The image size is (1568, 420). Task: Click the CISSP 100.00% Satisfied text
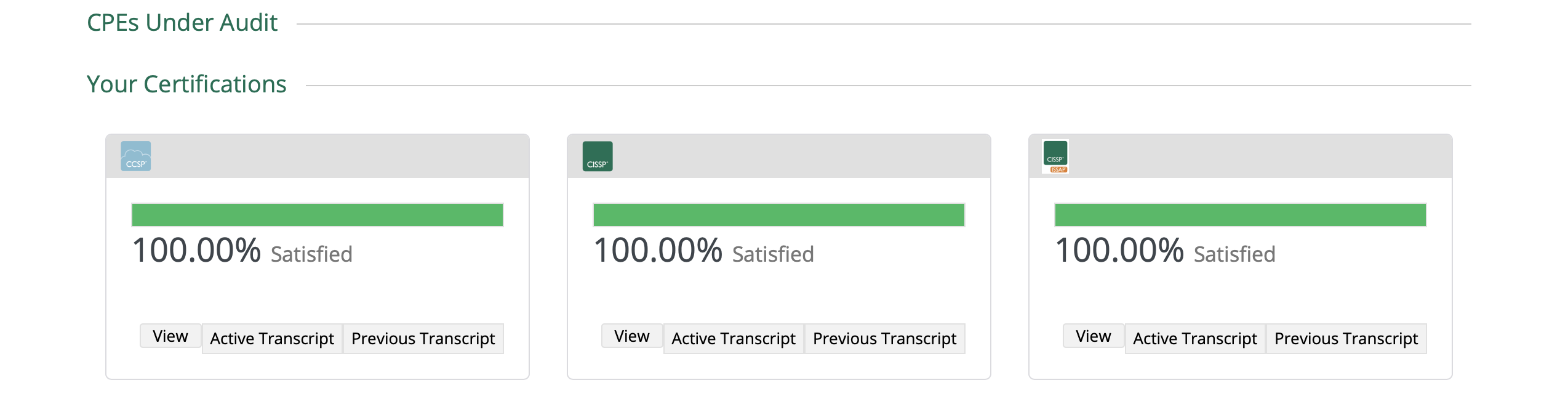pos(704,251)
